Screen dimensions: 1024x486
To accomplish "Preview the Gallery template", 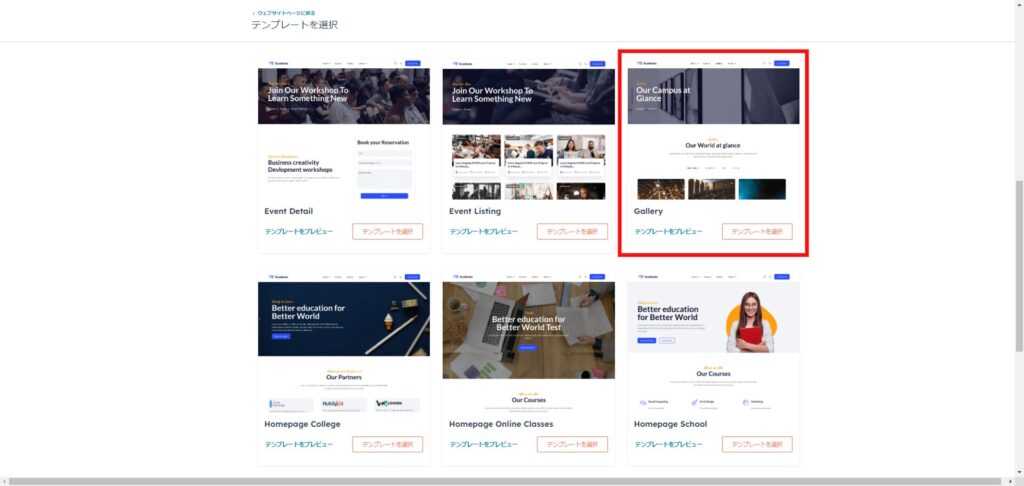I will pos(669,231).
